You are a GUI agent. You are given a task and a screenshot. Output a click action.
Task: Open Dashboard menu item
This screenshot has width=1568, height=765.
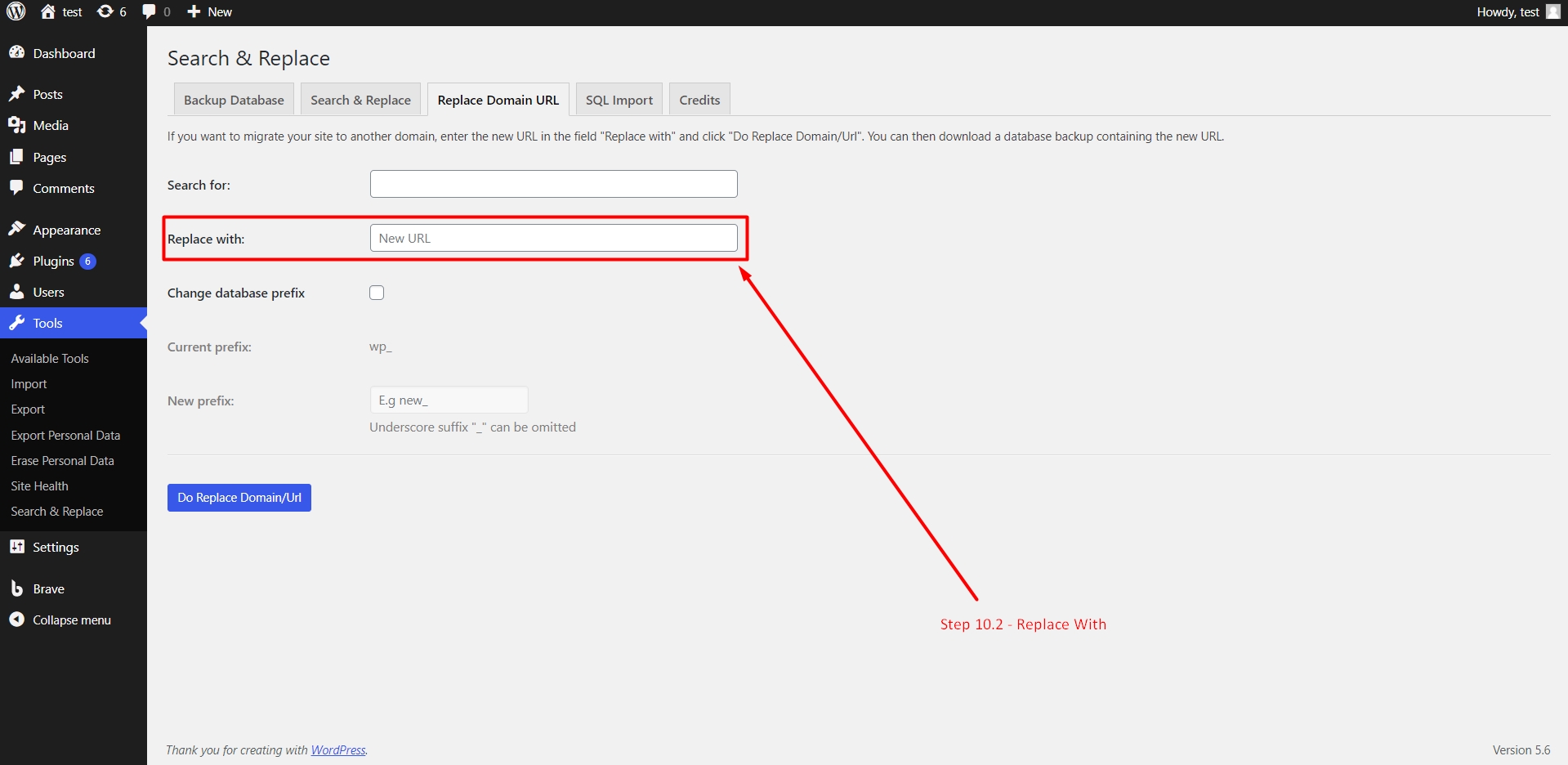pos(65,53)
